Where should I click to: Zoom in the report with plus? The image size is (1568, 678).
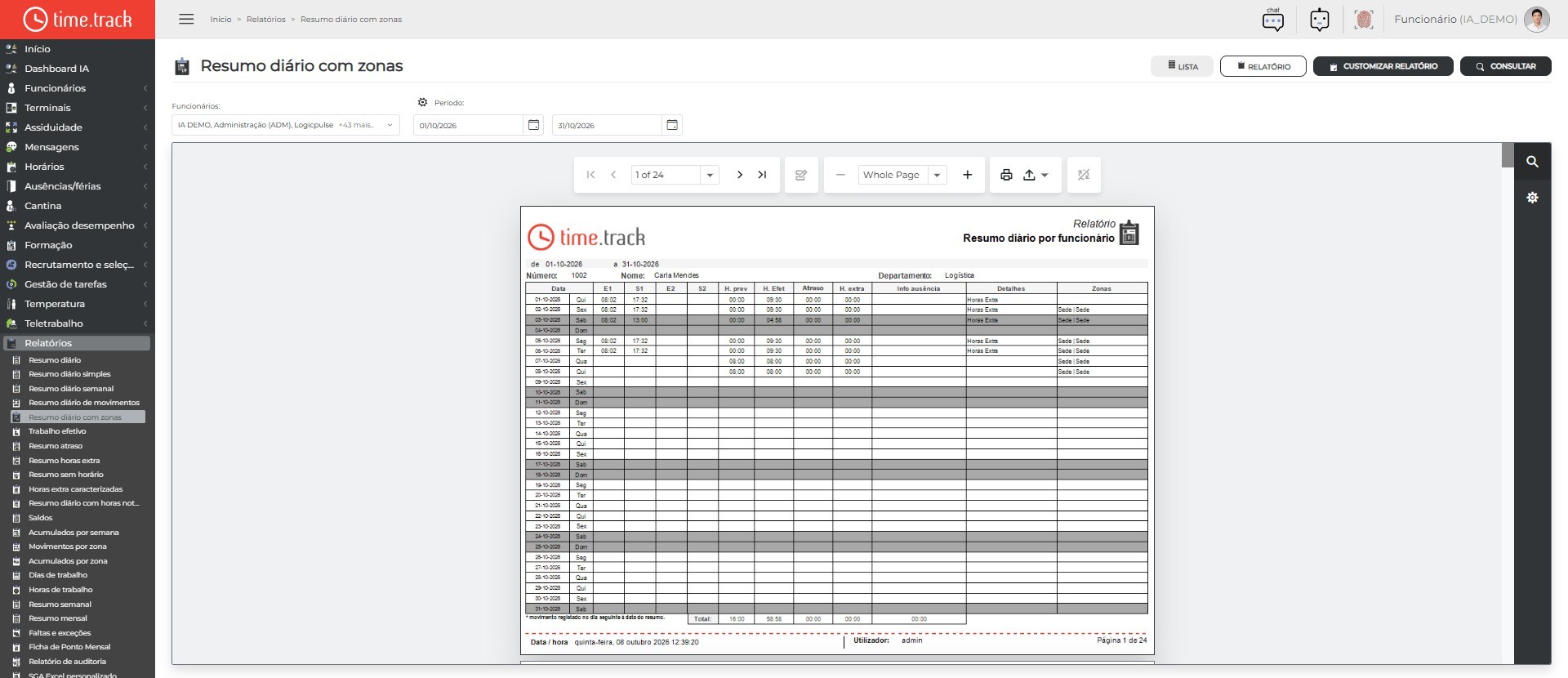click(x=968, y=175)
